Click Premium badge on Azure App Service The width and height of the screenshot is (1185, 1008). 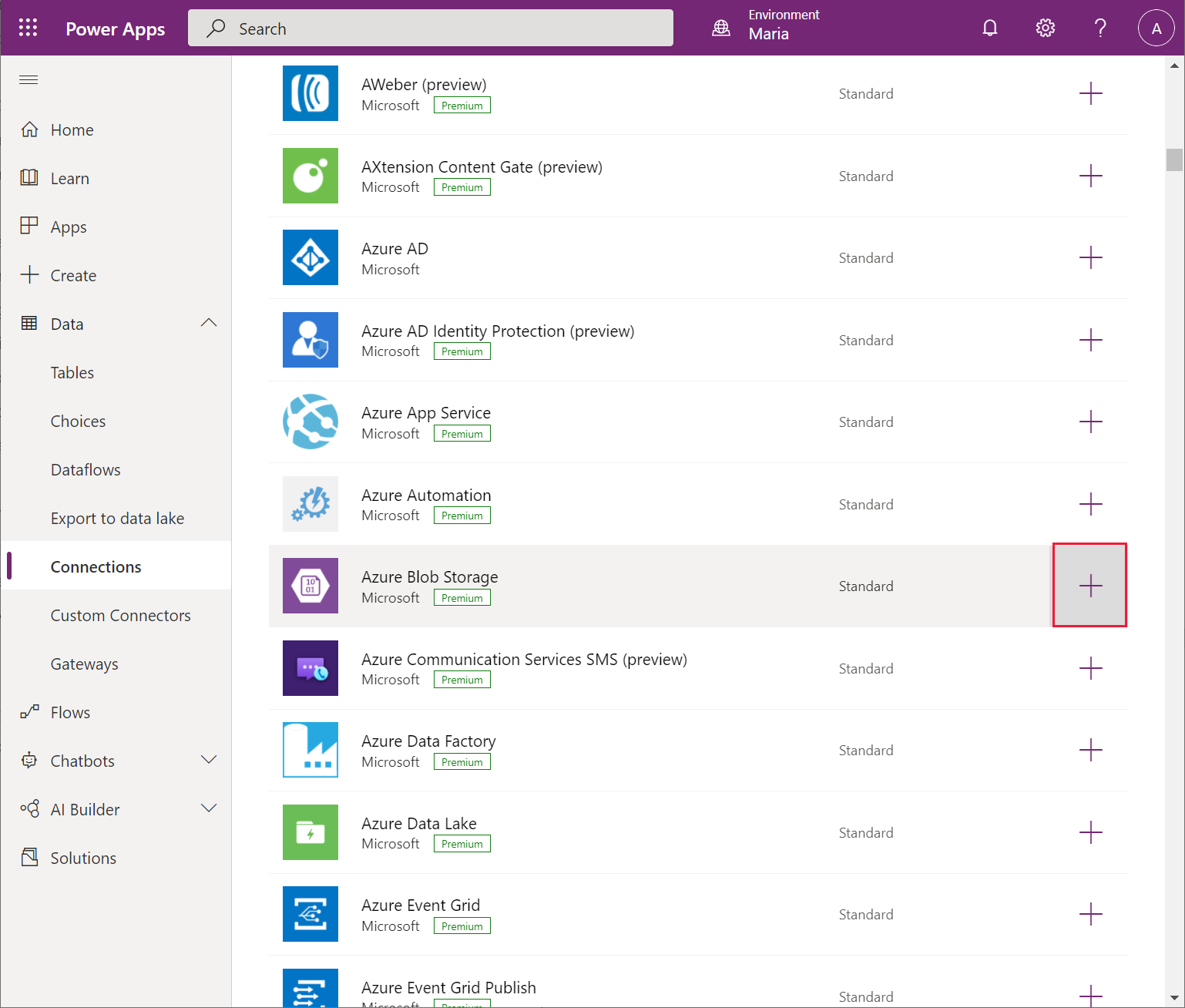462,434
